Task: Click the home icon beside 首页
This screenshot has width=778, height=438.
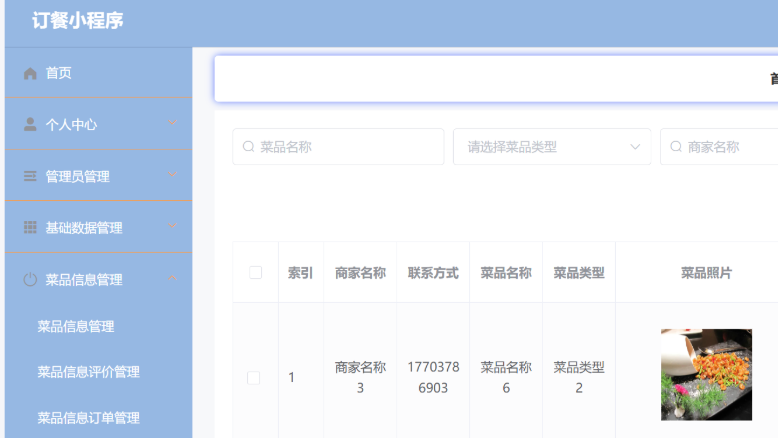Action: [x=30, y=73]
